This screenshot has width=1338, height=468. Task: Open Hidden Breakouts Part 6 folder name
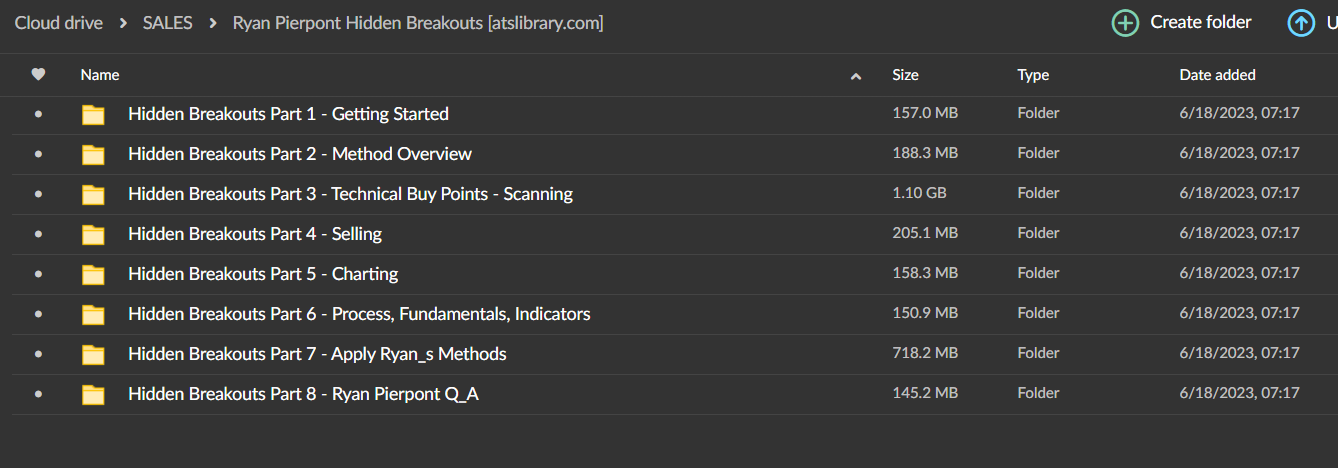pos(359,314)
